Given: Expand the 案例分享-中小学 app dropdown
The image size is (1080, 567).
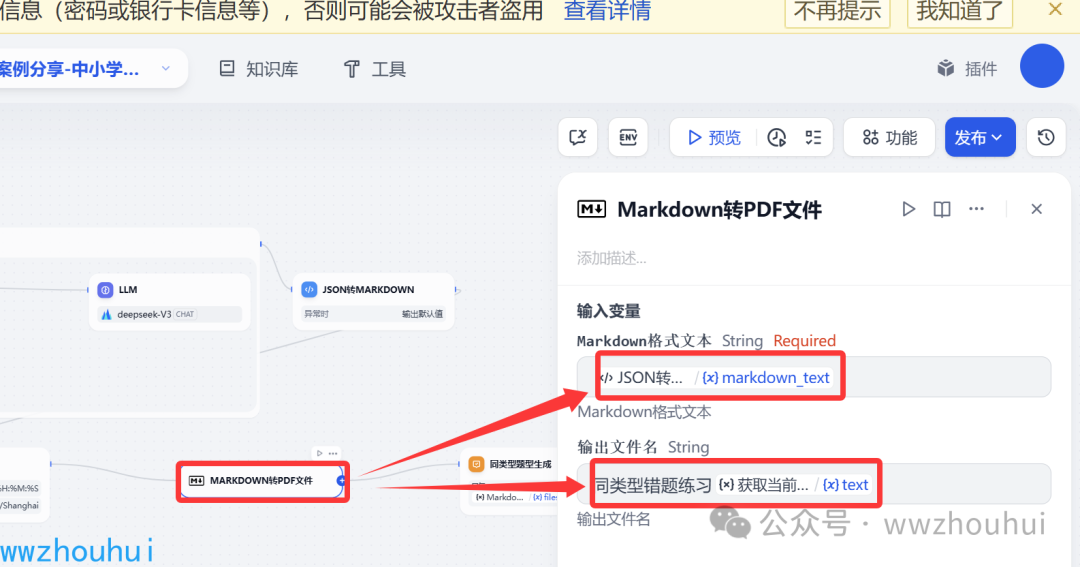Looking at the screenshot, I should point(165,68).
